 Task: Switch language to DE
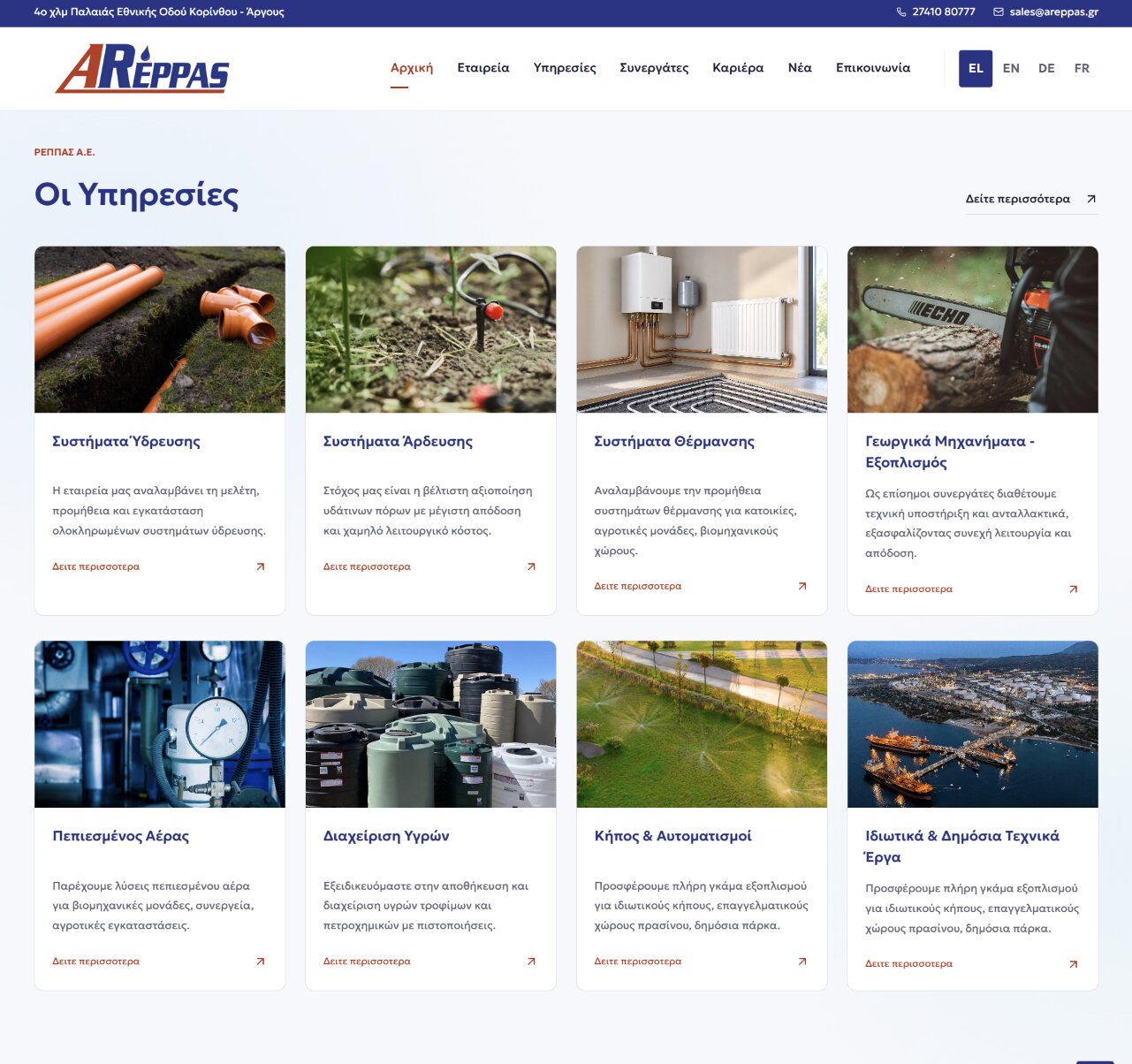[1046, 68]
